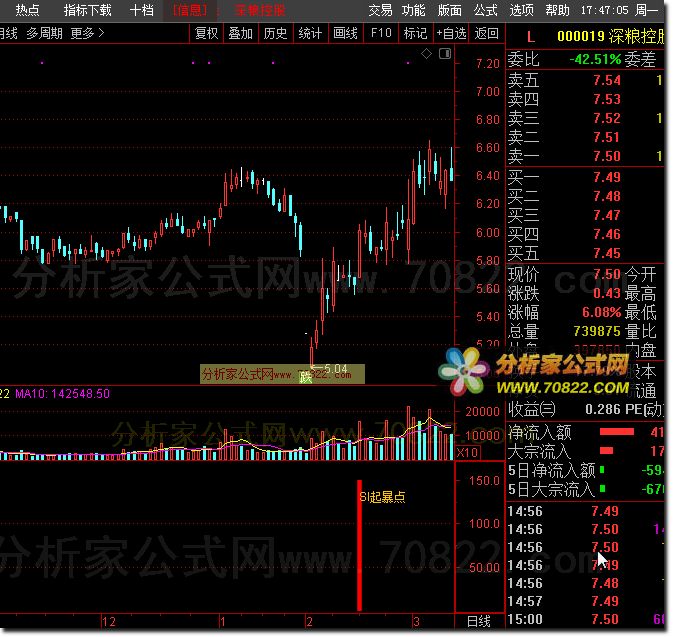This screenshot has width=673, height=637.
Task: Toggle 叠加 overlay mode
Action: [240, 33]
